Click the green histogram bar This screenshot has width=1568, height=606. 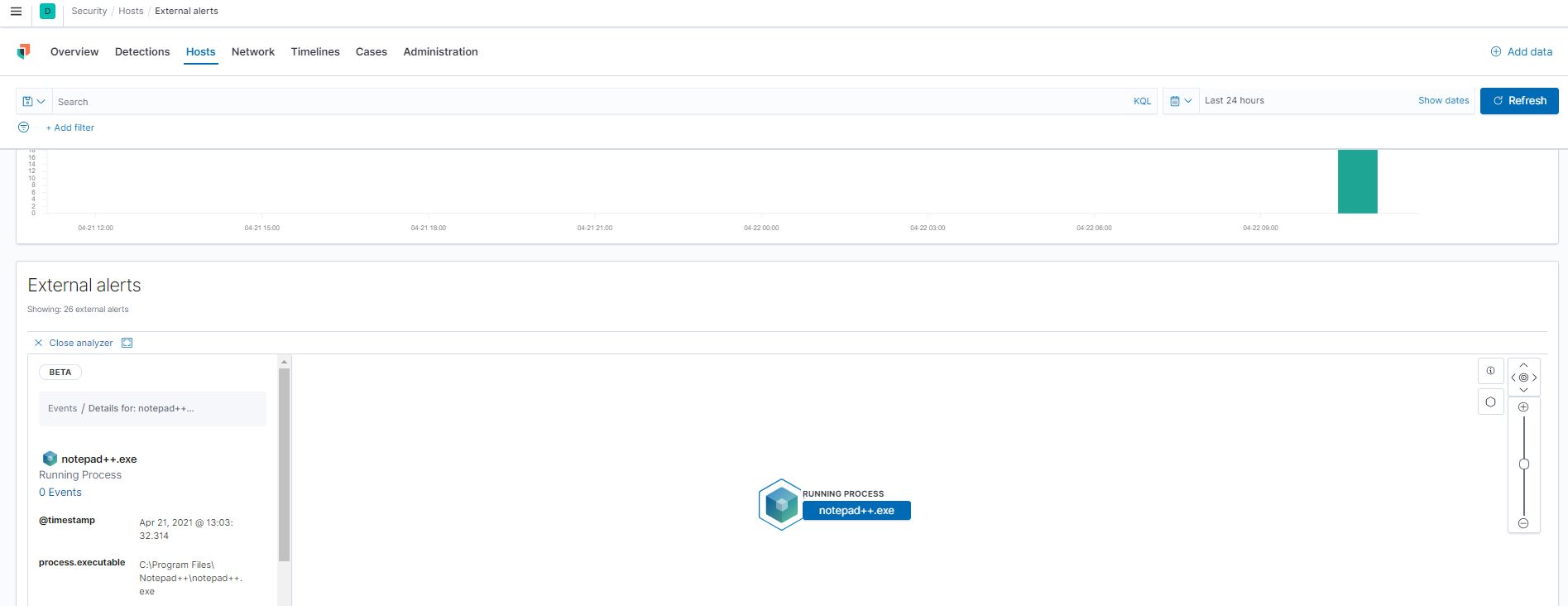[1358, 181]
